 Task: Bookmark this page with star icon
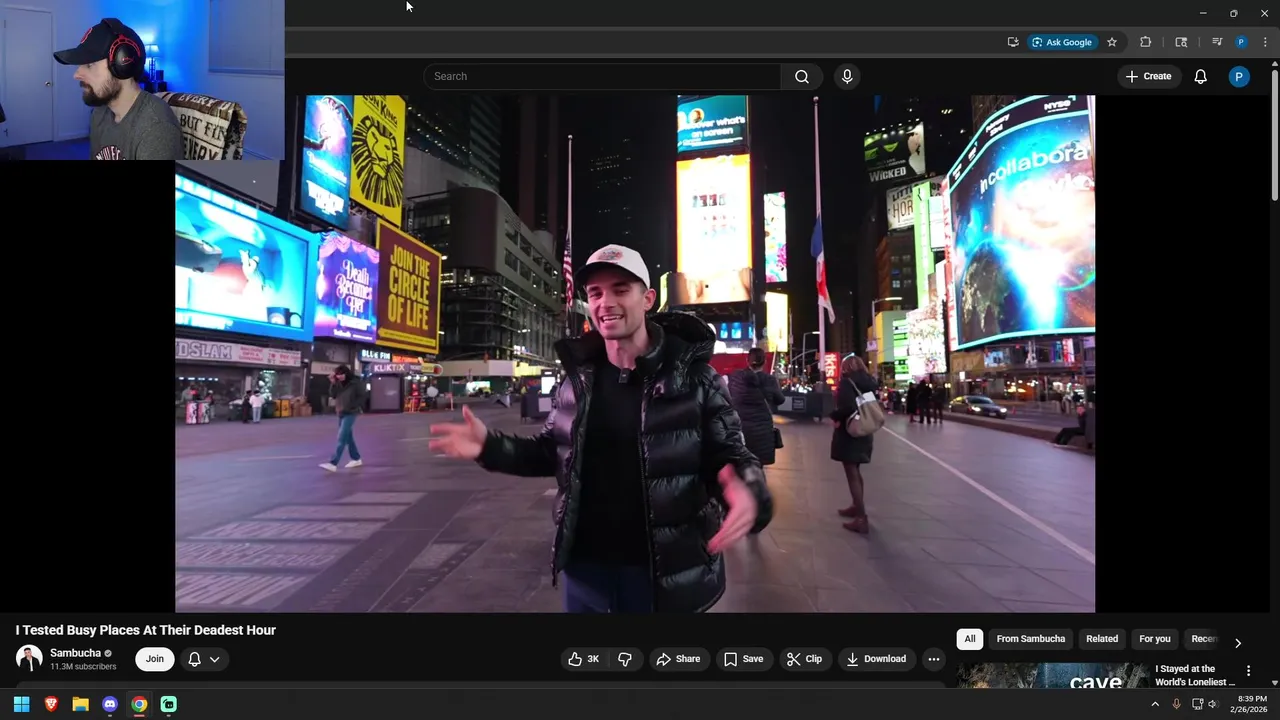click(x=1112, y=42)
